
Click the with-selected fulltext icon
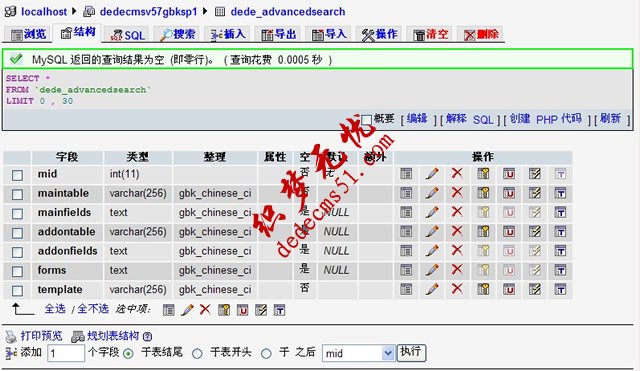pyautogui.click(x=279, y=310)
